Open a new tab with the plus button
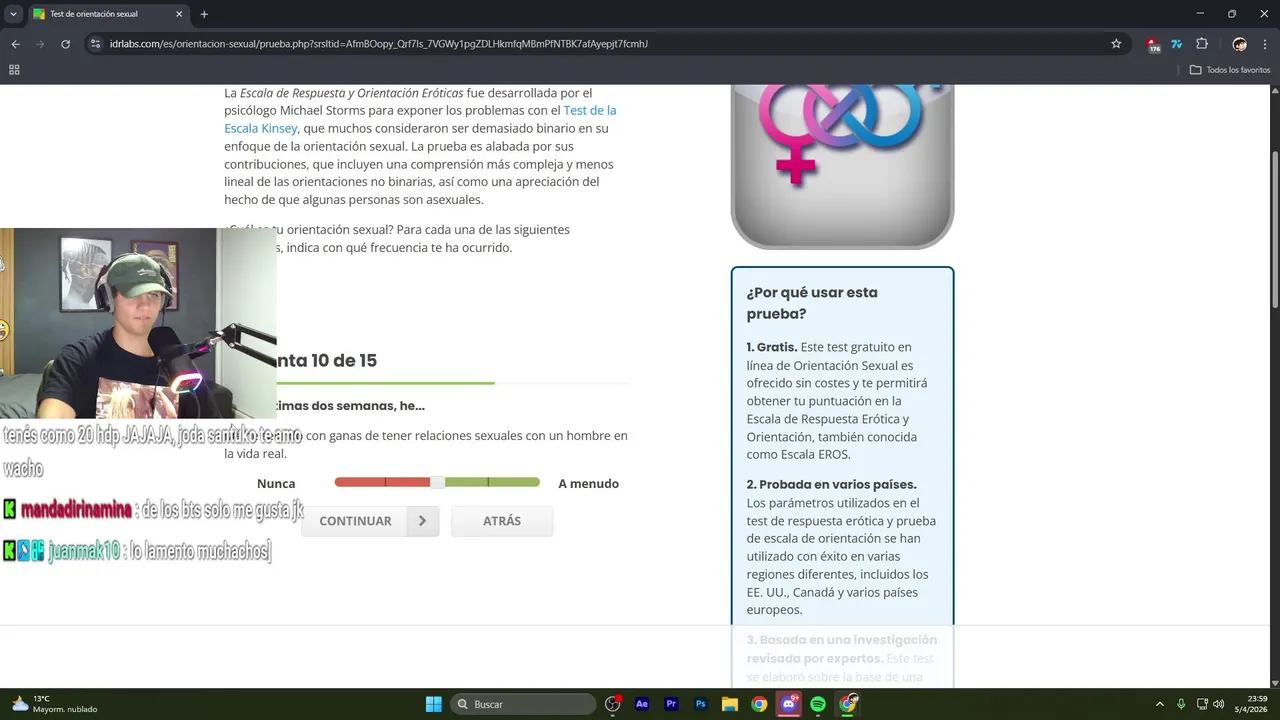1280x720 pixels. point(204,14)
